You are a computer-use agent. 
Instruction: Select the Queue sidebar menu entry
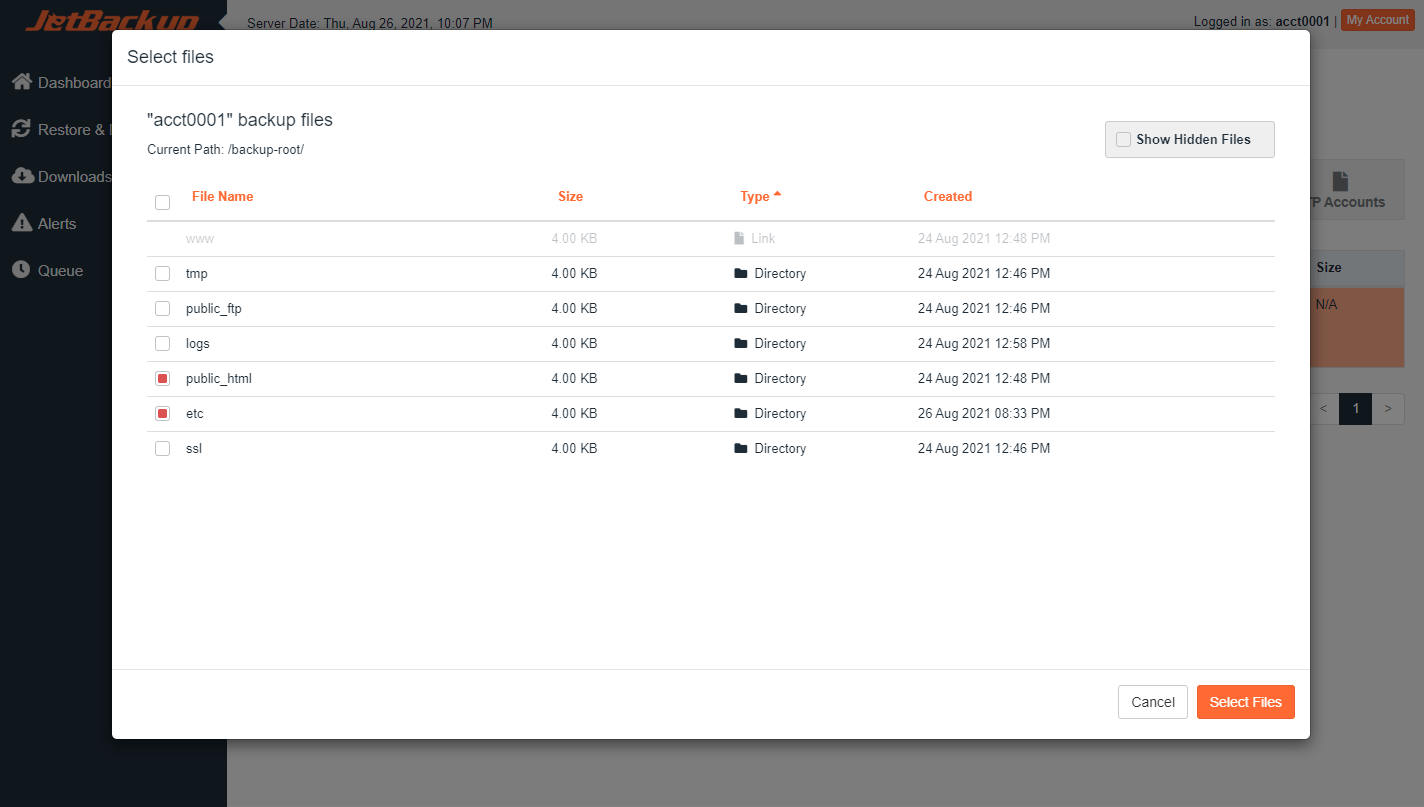pos(48,270)
